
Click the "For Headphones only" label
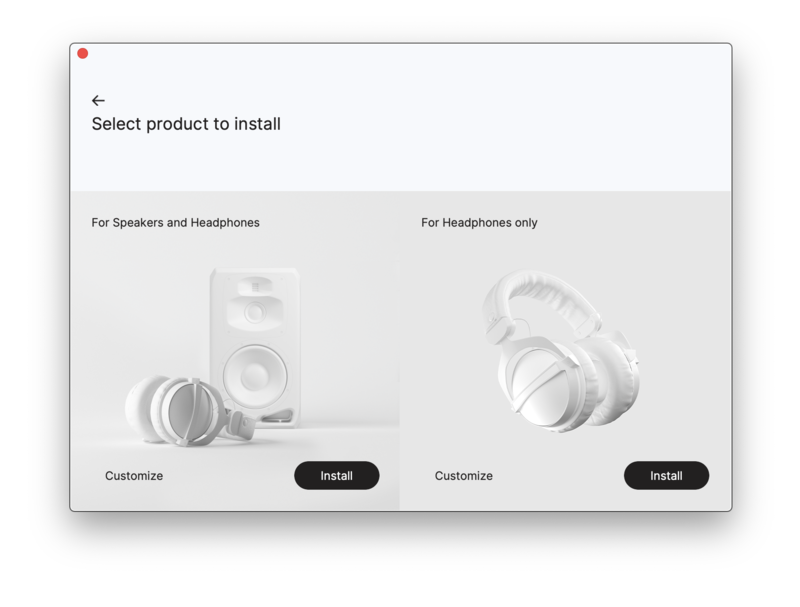tap(479, 223)
